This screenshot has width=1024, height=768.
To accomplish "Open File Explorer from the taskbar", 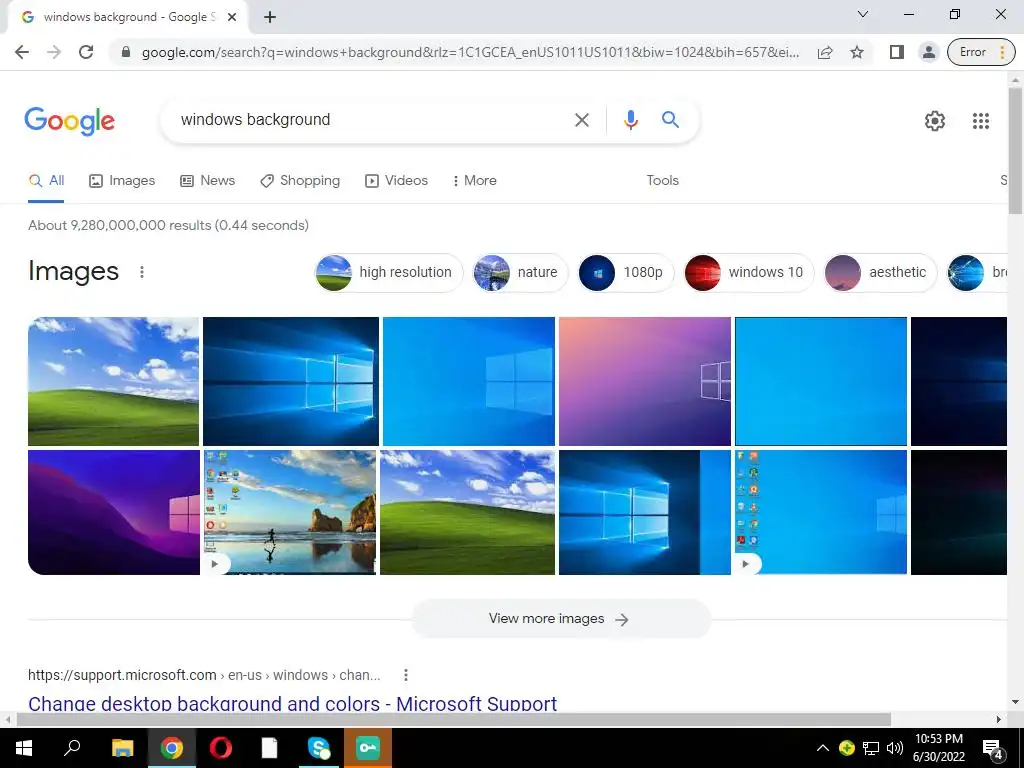I will pos(122,748).
